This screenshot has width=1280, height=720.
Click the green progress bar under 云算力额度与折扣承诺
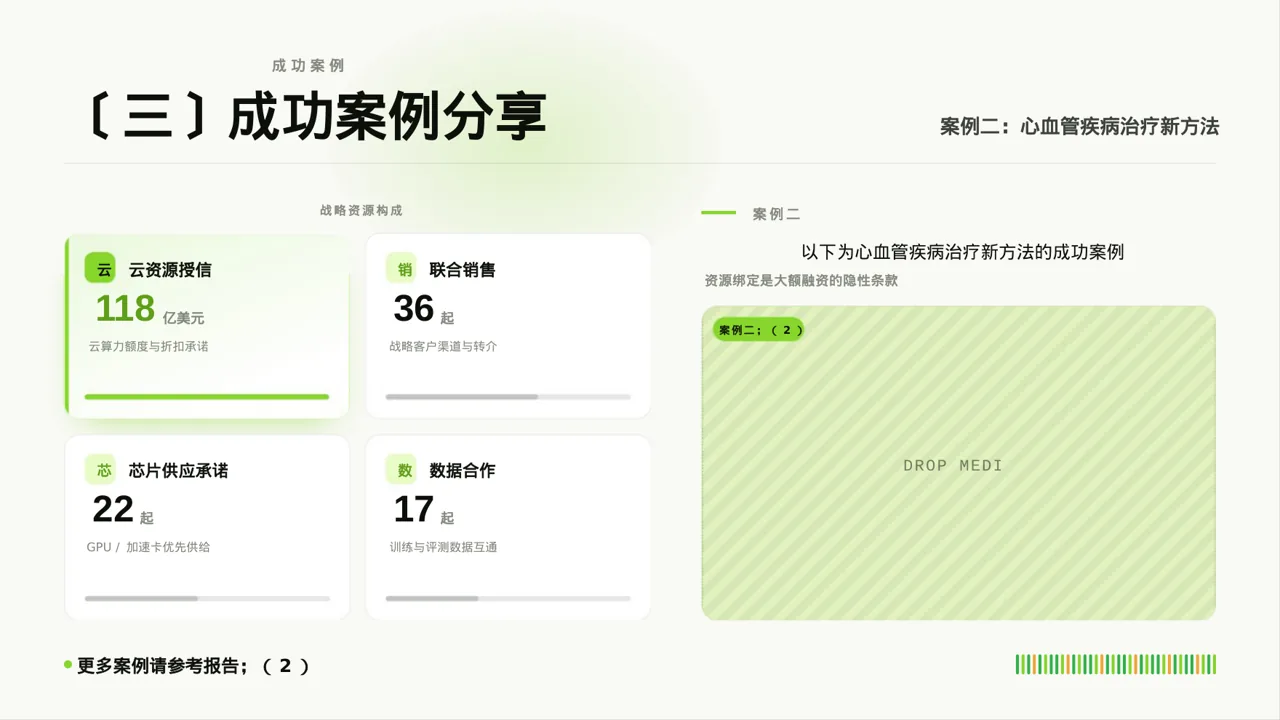click(207, 397)
